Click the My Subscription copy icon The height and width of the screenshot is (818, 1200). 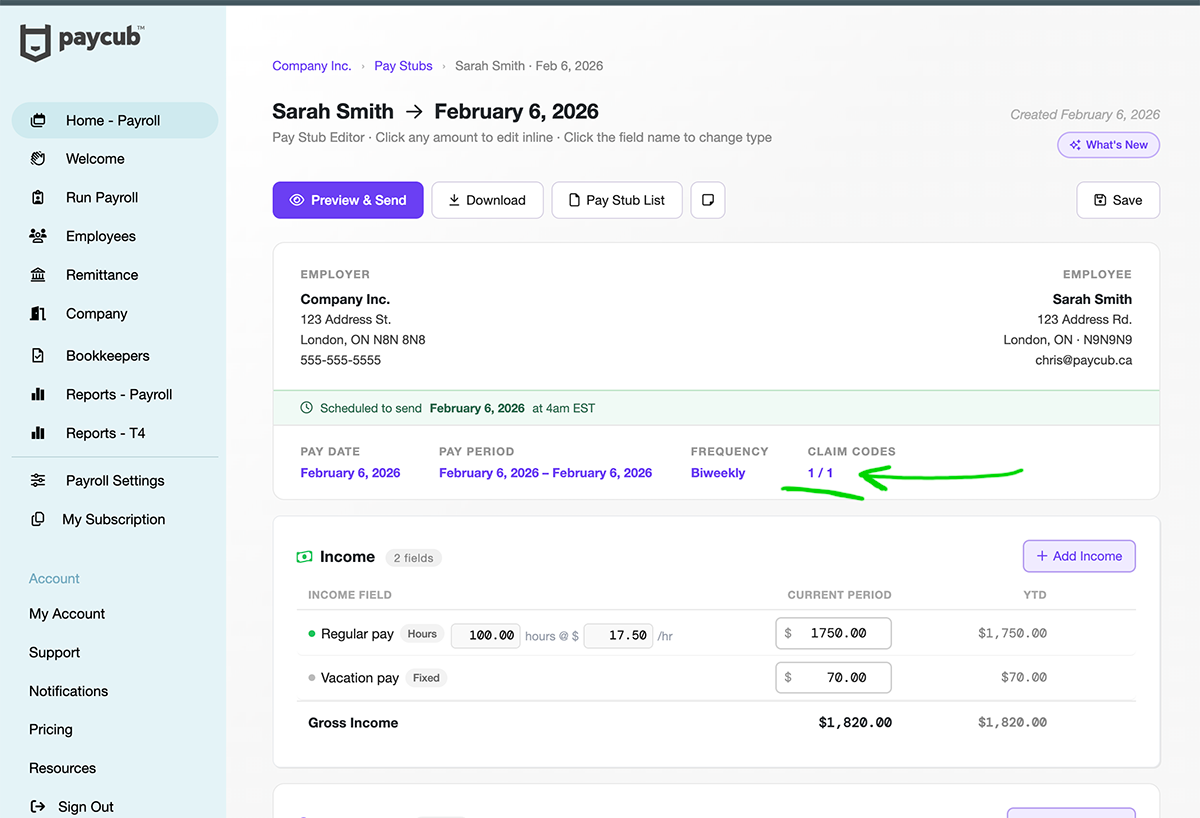point(38,520)
